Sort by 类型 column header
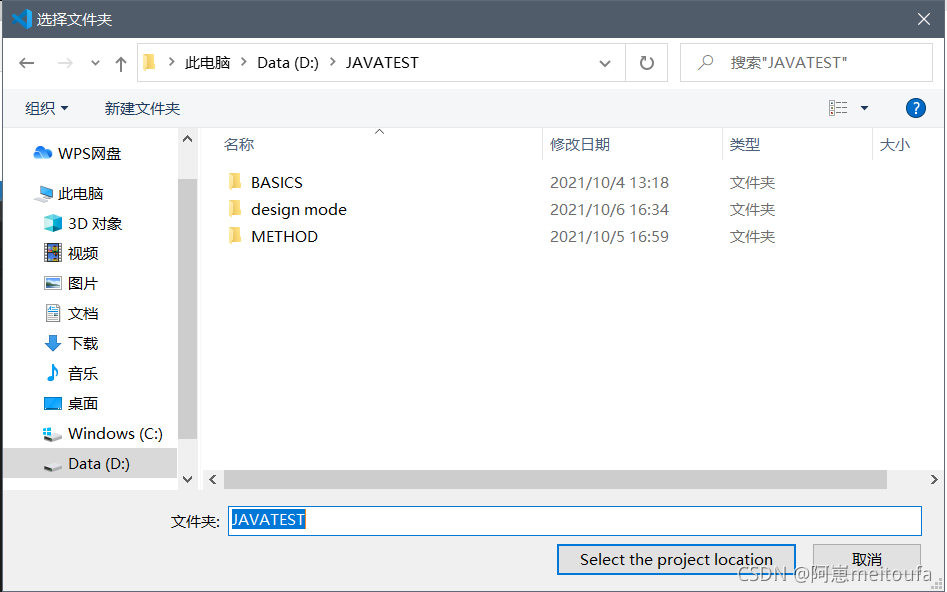The height and width of the screenshot is (592, 947). pyautogui.click(x=745, y=144)
